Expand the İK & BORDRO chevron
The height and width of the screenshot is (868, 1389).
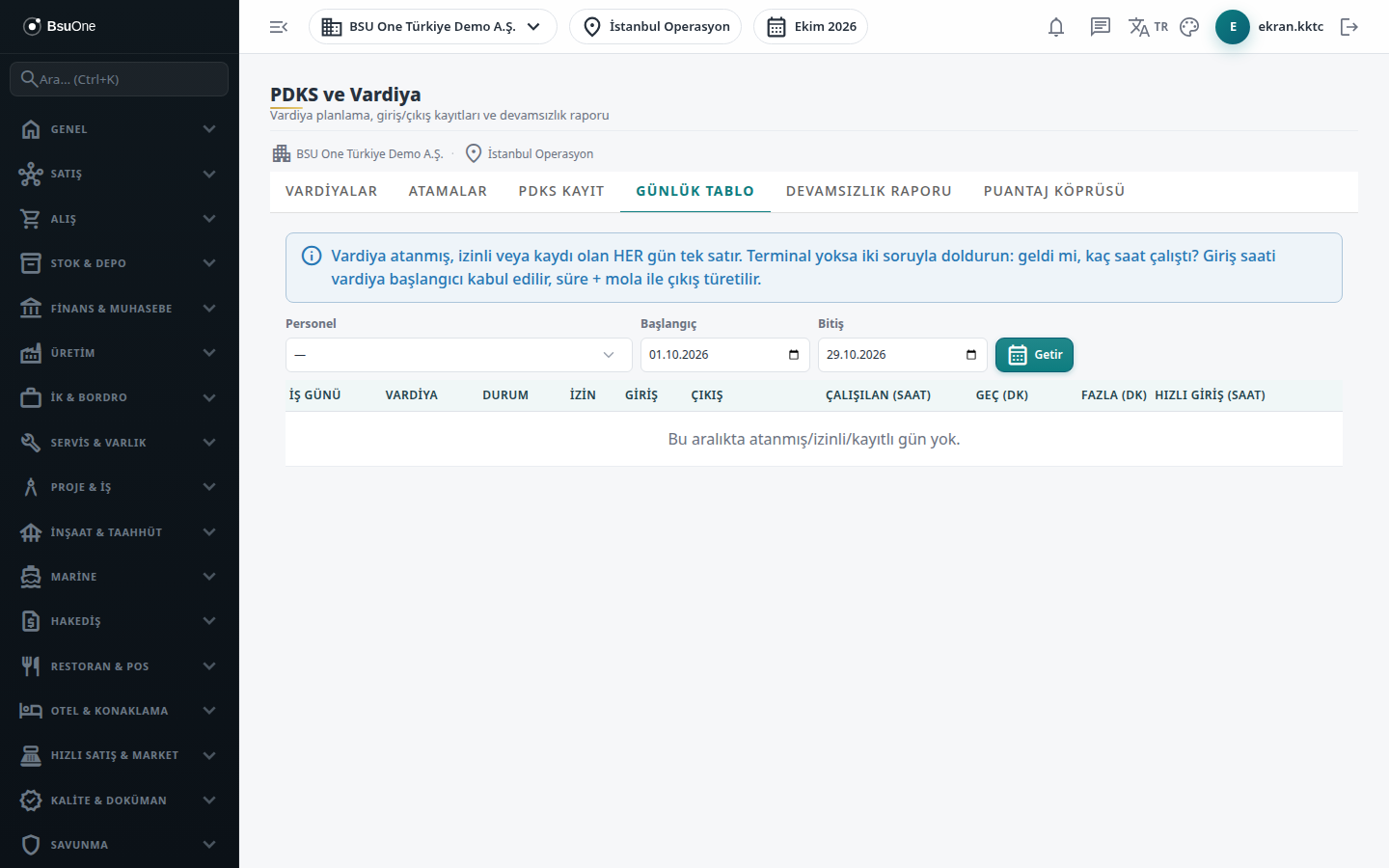pos(209,397)
